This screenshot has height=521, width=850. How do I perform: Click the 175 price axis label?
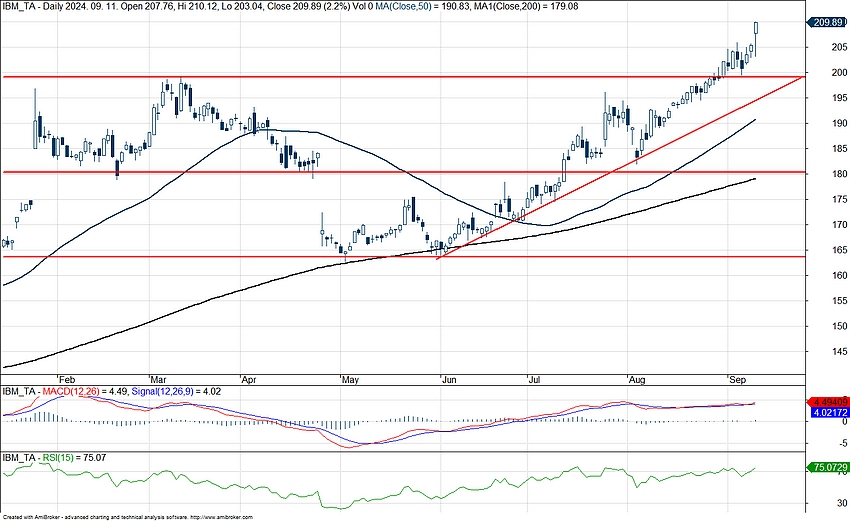click(x=839, y=200)
